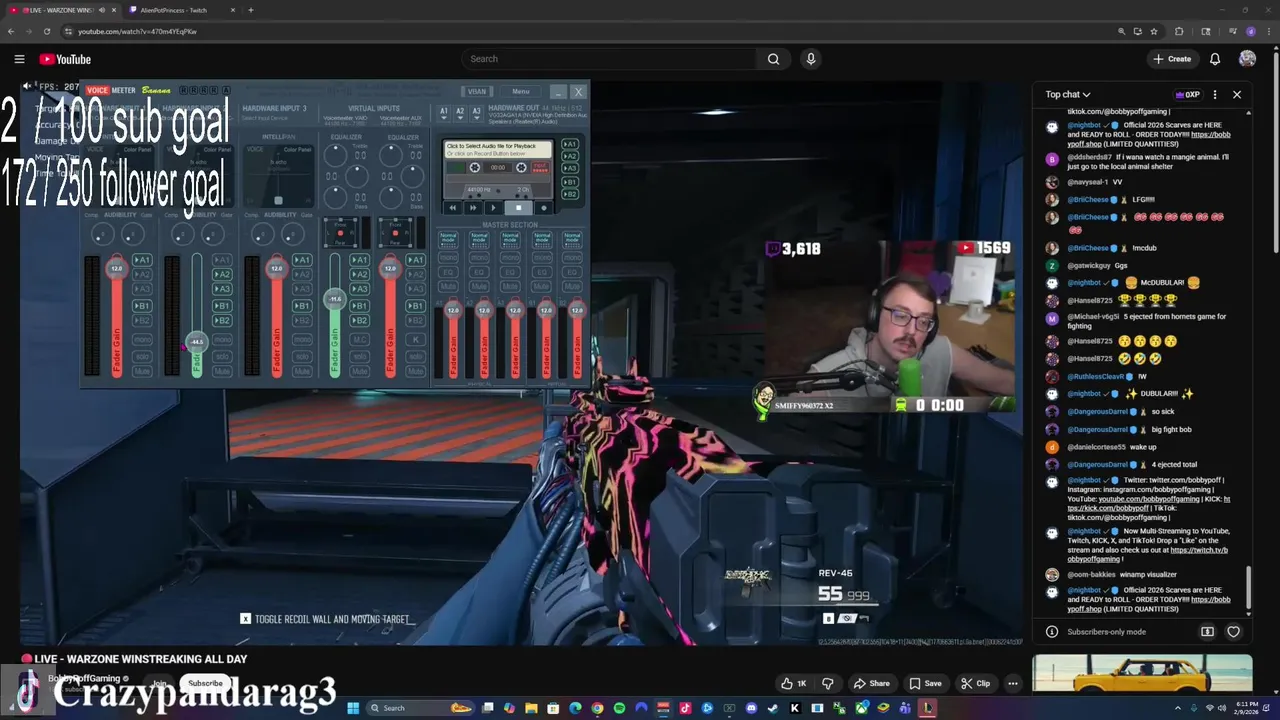
Task: Go to the YouTube home logo
Action: pos(65,59)
